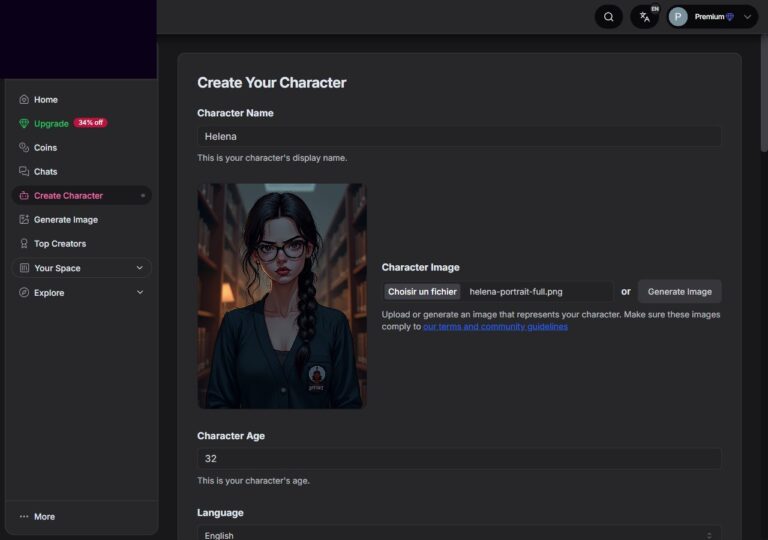Click the Generate Image sidebar icon

24,220
